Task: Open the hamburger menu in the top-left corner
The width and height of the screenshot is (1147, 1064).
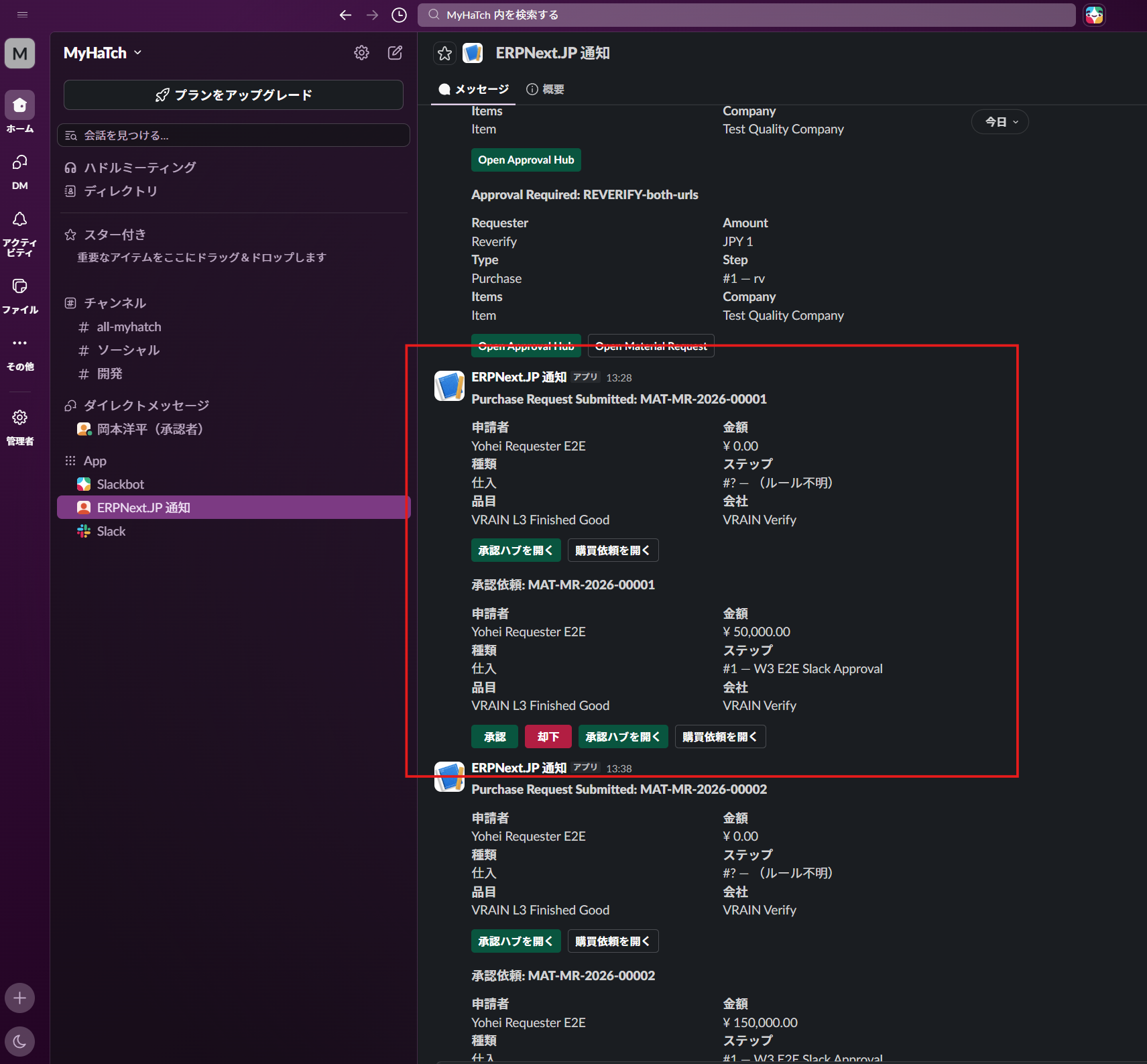Action: (x=22, y=14)
